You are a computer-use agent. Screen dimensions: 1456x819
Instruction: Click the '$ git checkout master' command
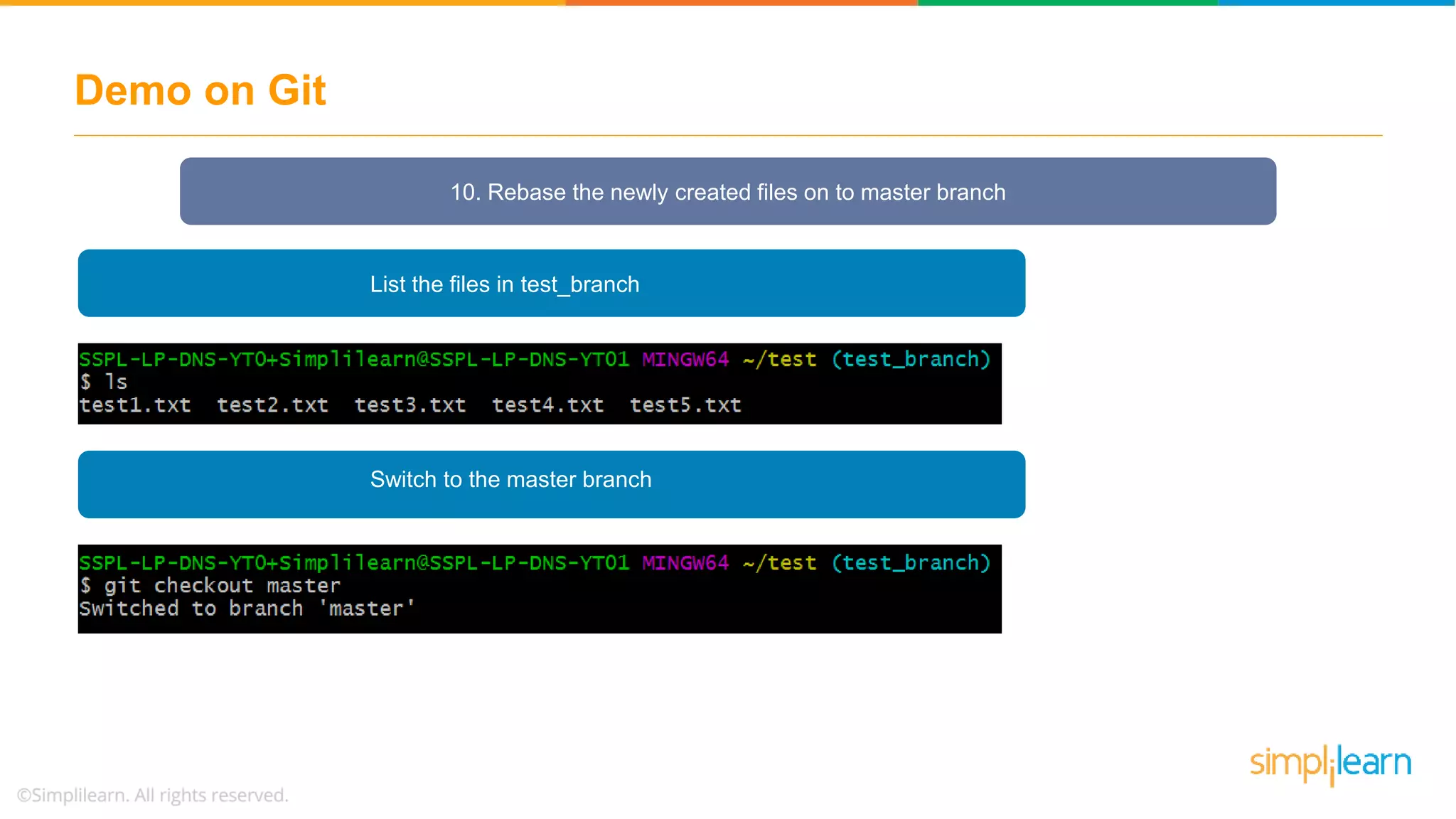tap(210, 586)
